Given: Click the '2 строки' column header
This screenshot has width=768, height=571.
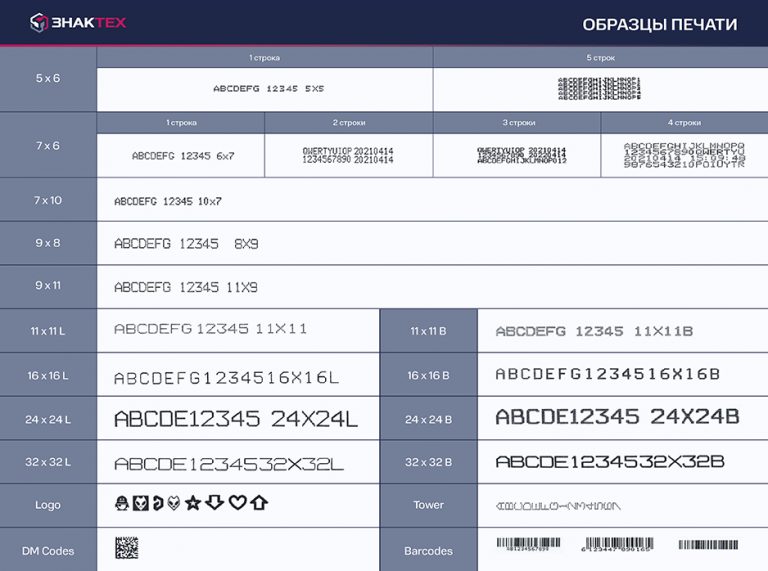Looking at the screenshot, I should pyautogui.click(x=349, y=122).
